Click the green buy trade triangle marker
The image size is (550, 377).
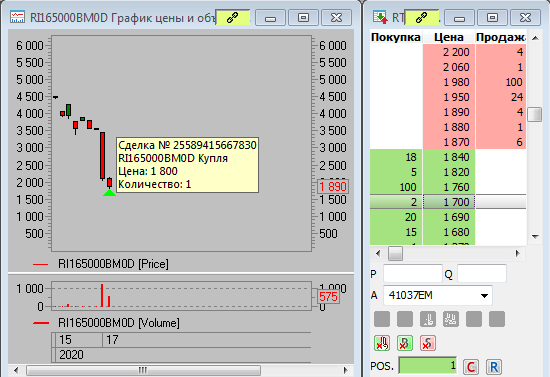[109, 193]
